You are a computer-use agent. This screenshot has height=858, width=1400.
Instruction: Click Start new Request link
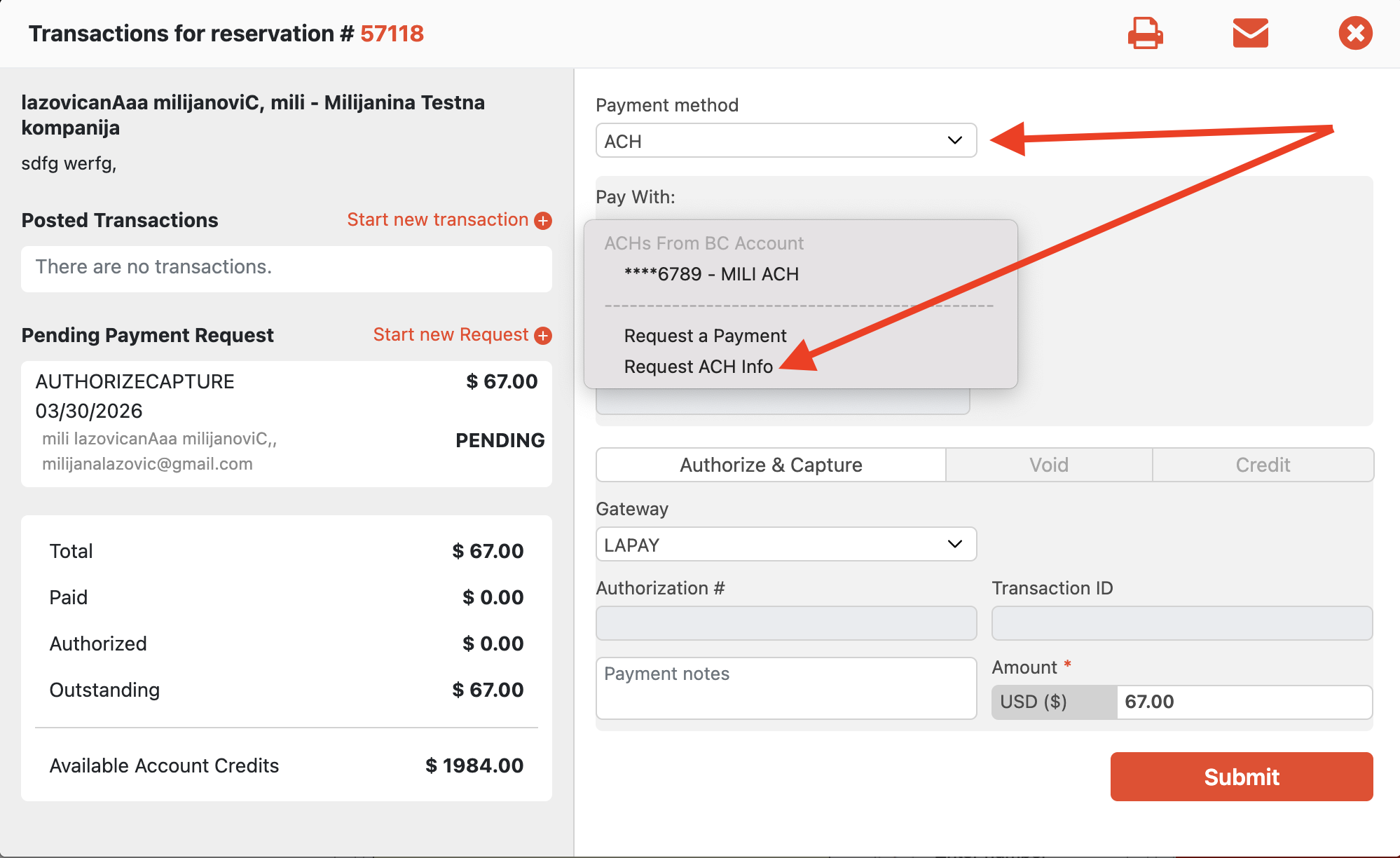coord(450,335)
